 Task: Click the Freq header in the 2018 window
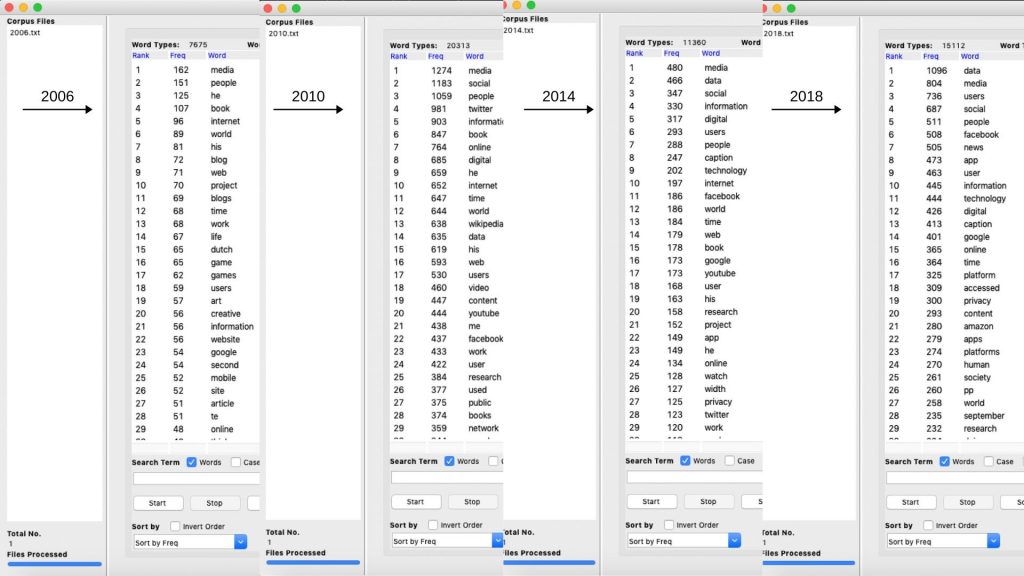coord(931,57)
